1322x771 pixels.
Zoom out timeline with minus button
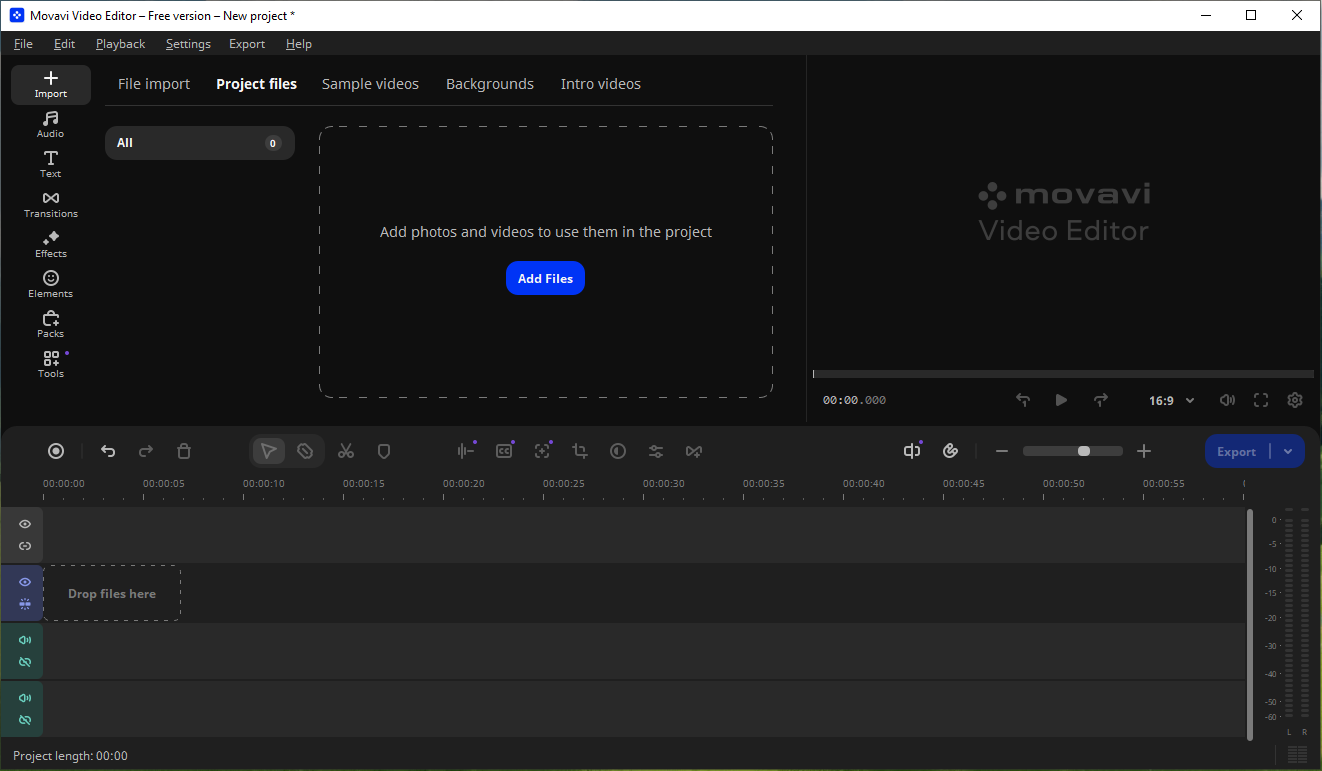(1002, 451)
